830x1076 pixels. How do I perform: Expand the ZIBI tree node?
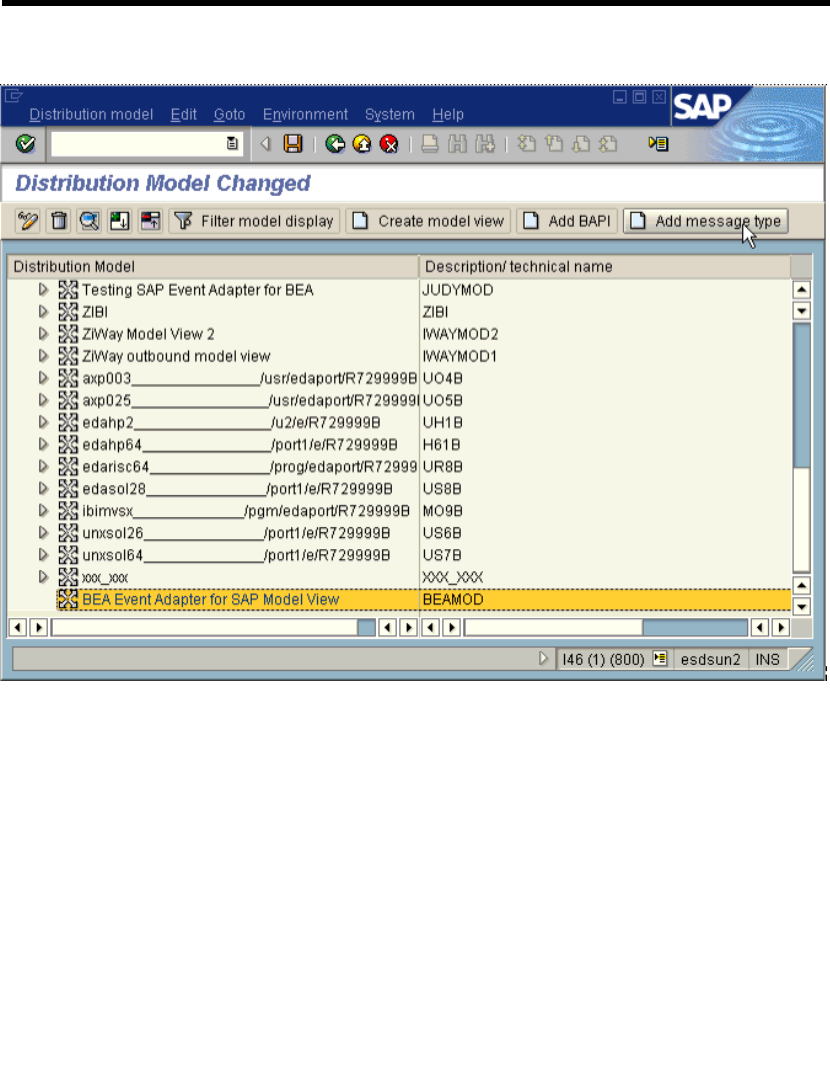(x=43, y=312)
